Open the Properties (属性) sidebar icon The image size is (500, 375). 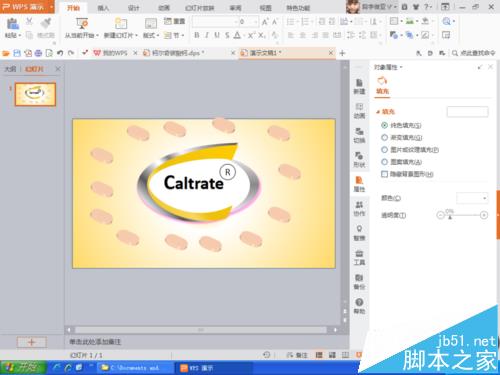[359, 184]
